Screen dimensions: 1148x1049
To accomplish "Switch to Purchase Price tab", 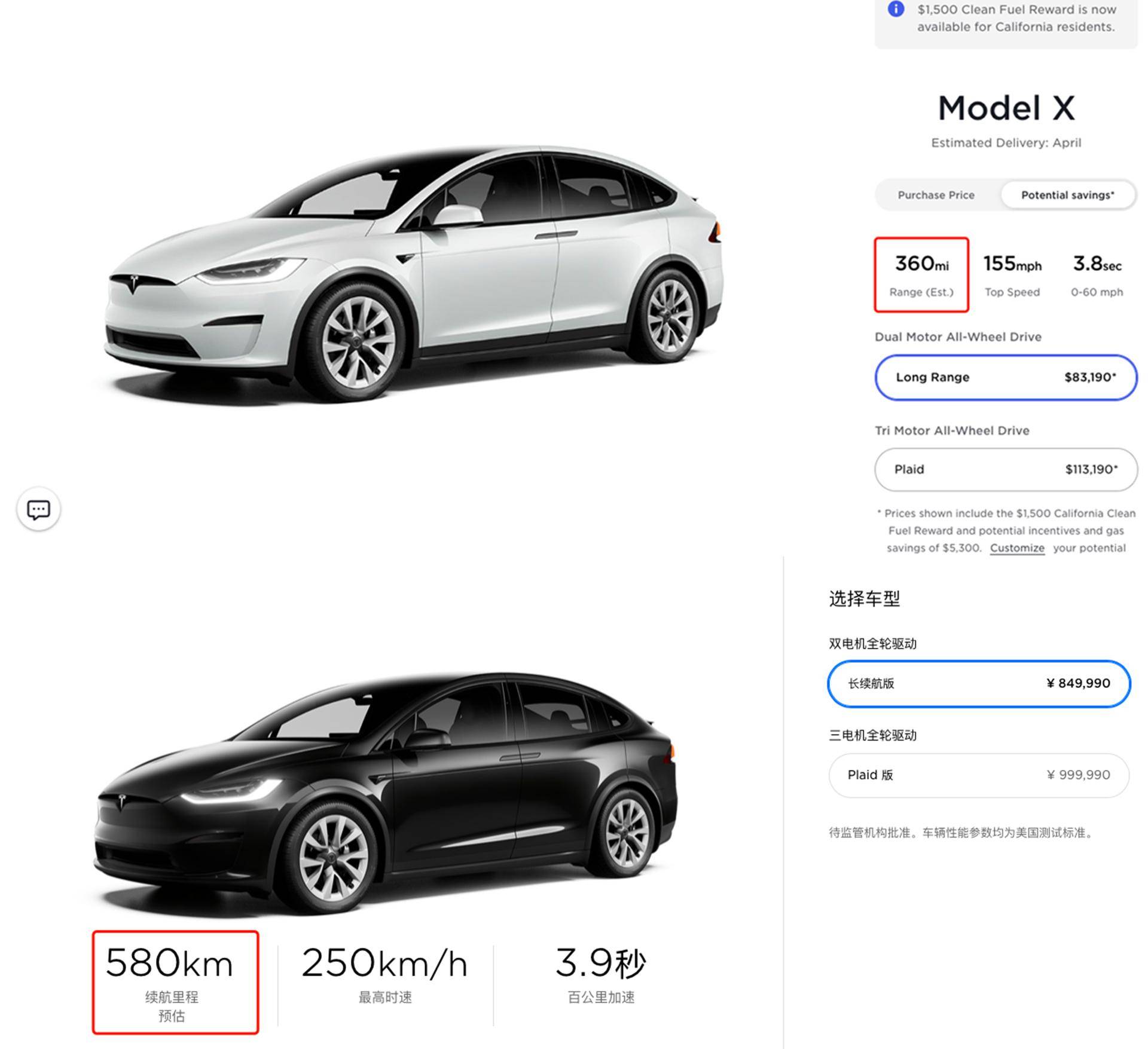I will pos(936,195).
